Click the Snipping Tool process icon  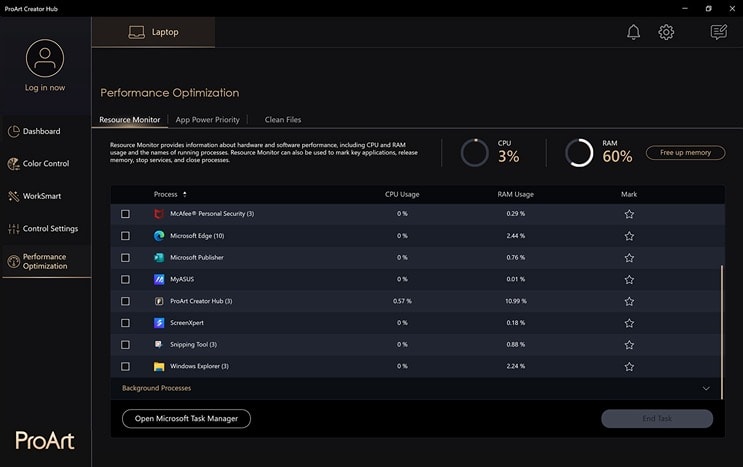pos(159,344)
